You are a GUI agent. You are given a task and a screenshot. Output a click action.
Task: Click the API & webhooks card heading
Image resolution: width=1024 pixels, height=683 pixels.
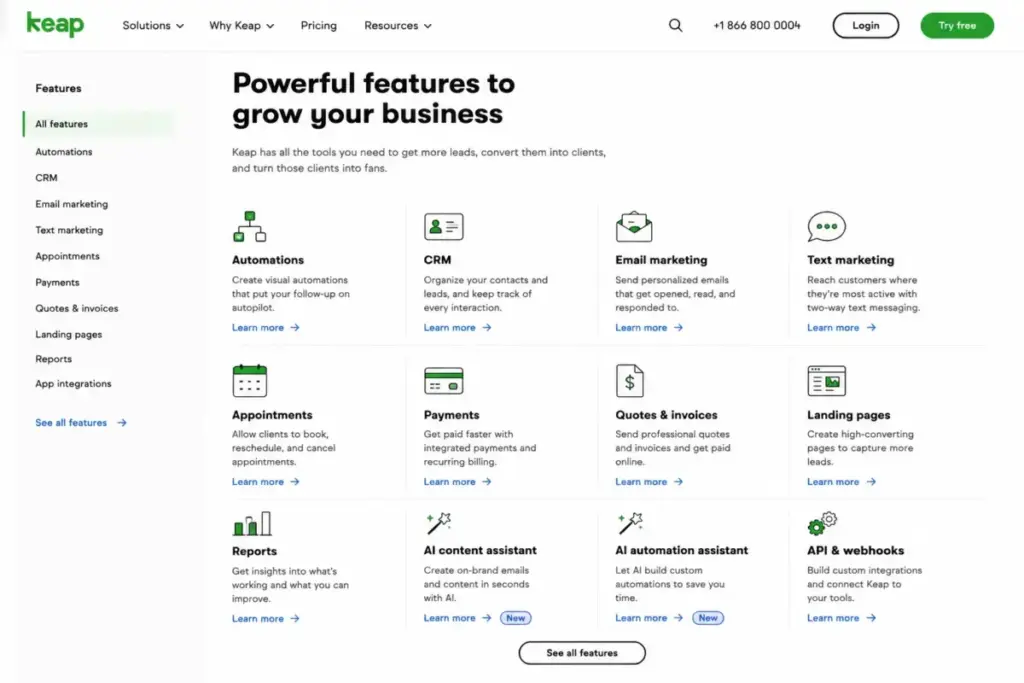[856, 550]
